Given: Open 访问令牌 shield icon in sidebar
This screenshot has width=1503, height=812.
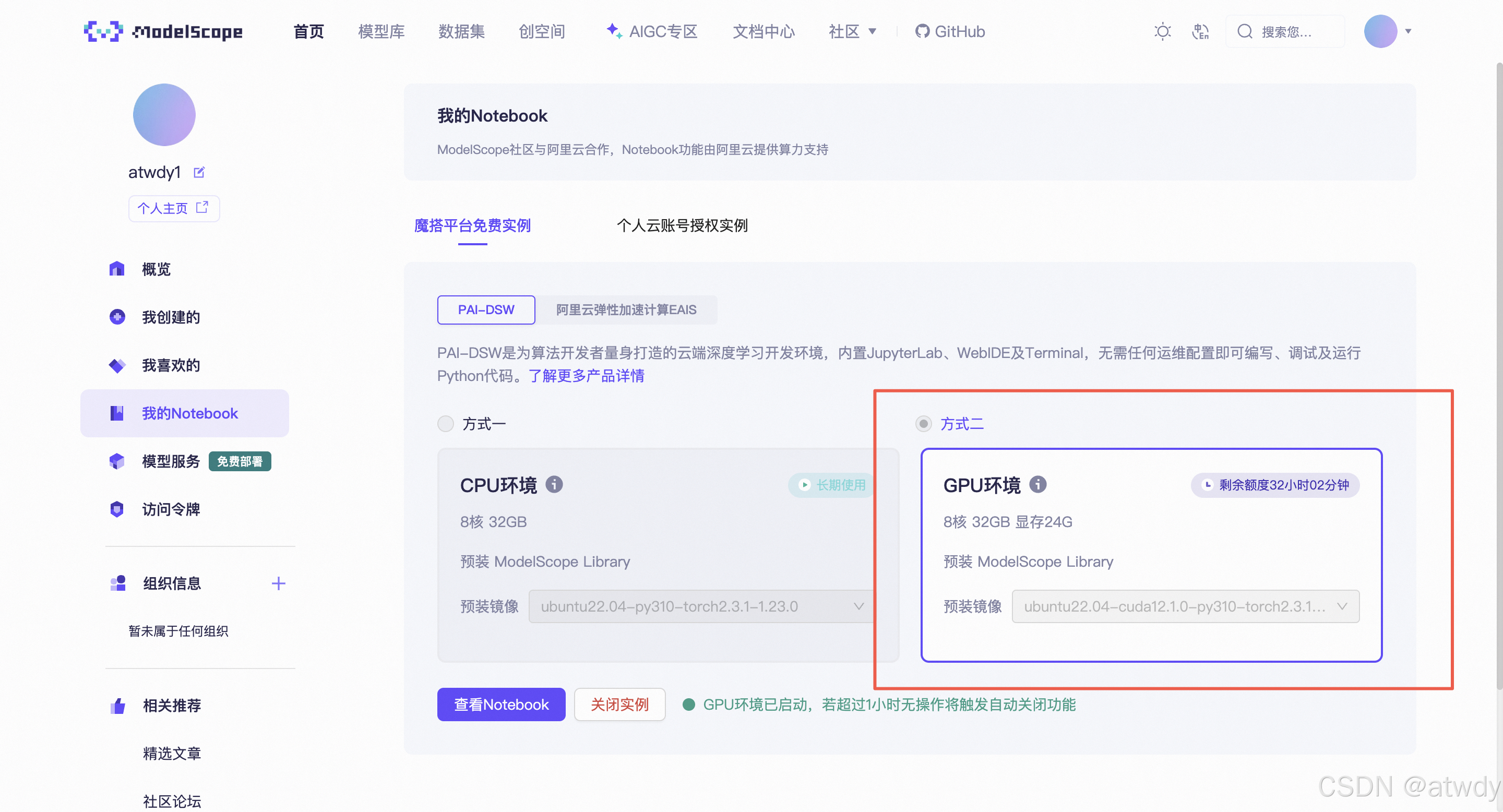Looking at the screenshot, I should click(x=117, y=509).
